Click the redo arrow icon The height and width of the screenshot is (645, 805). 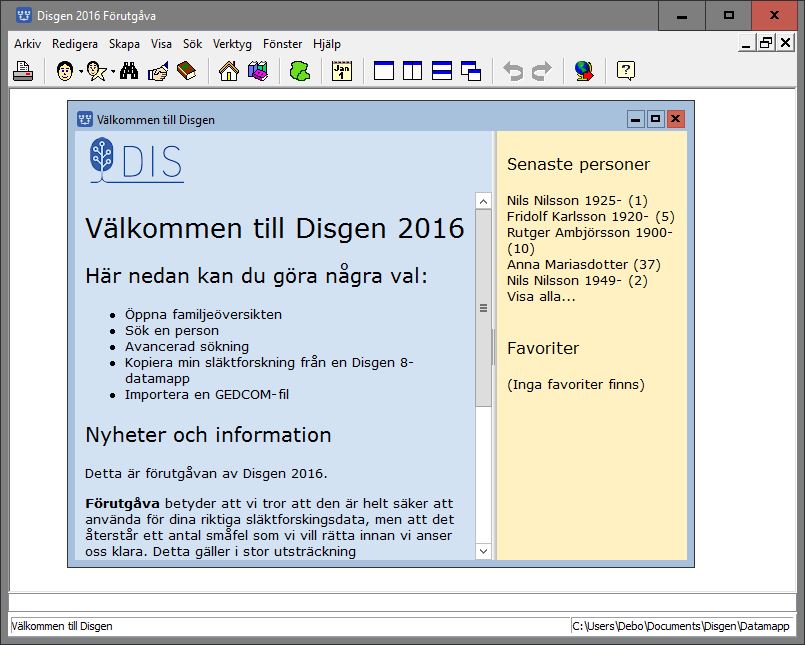coord(541,71)
